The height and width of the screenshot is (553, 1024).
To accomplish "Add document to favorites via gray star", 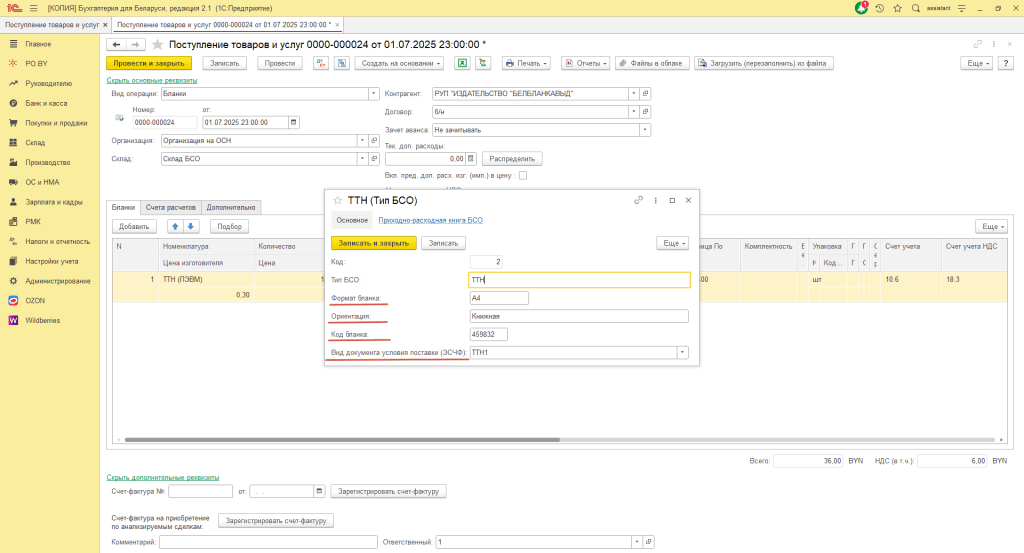I will (x=157, y=44).
